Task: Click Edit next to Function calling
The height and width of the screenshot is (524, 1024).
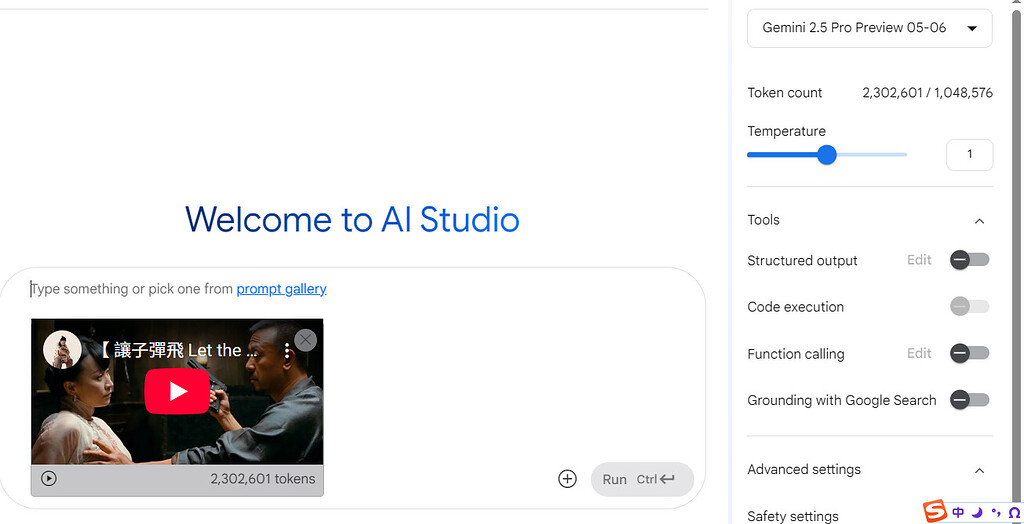Action: (919, 353)
